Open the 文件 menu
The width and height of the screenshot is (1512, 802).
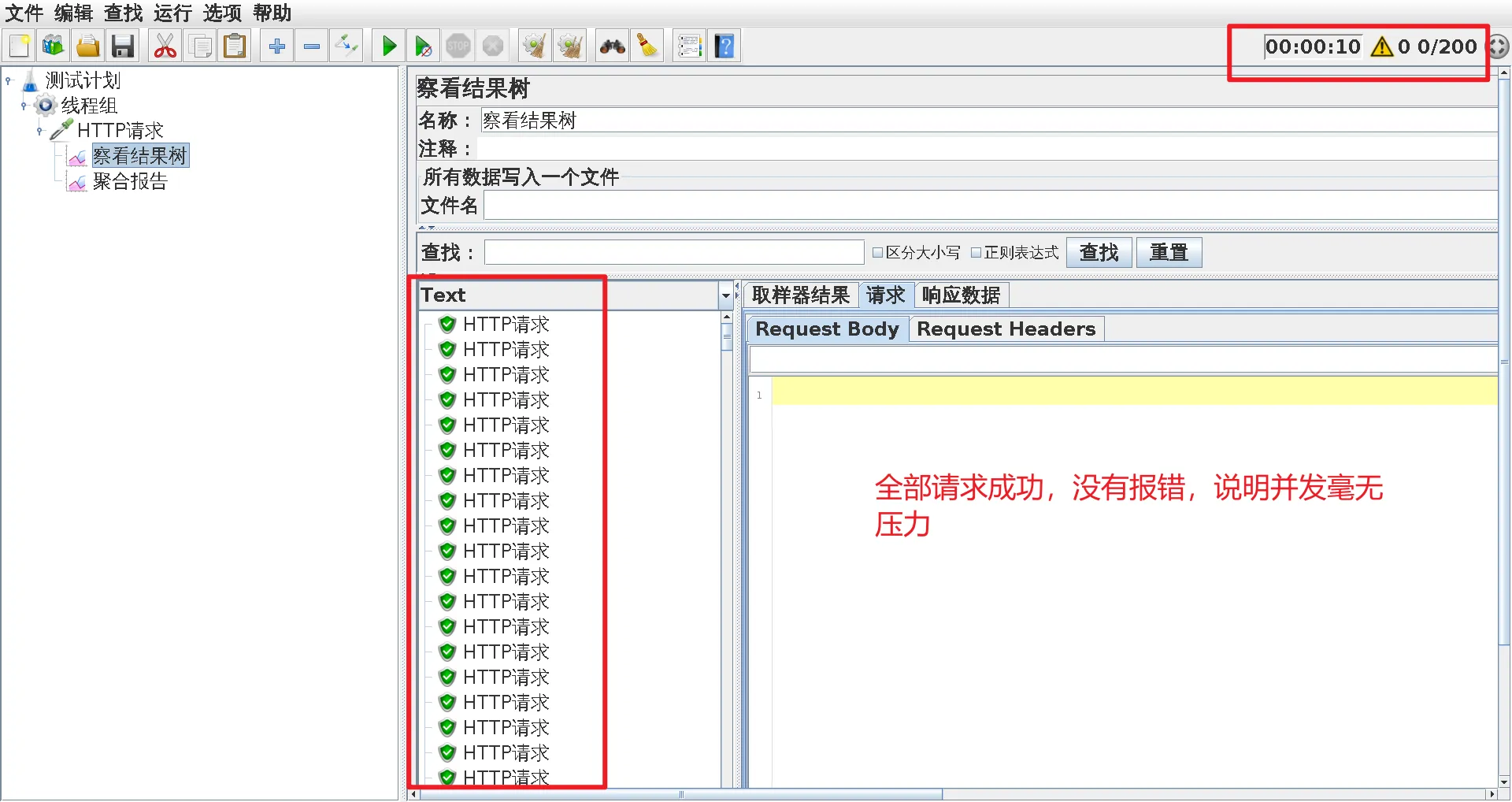pos(24,13)
